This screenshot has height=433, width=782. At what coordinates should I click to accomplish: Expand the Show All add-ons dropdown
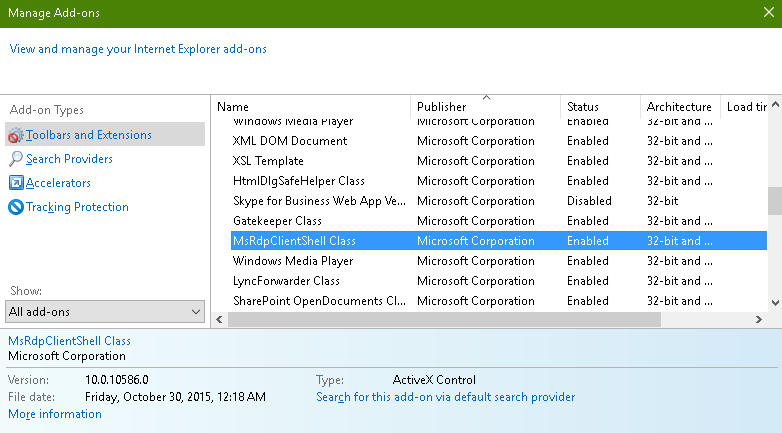click(x=105, y=312)
